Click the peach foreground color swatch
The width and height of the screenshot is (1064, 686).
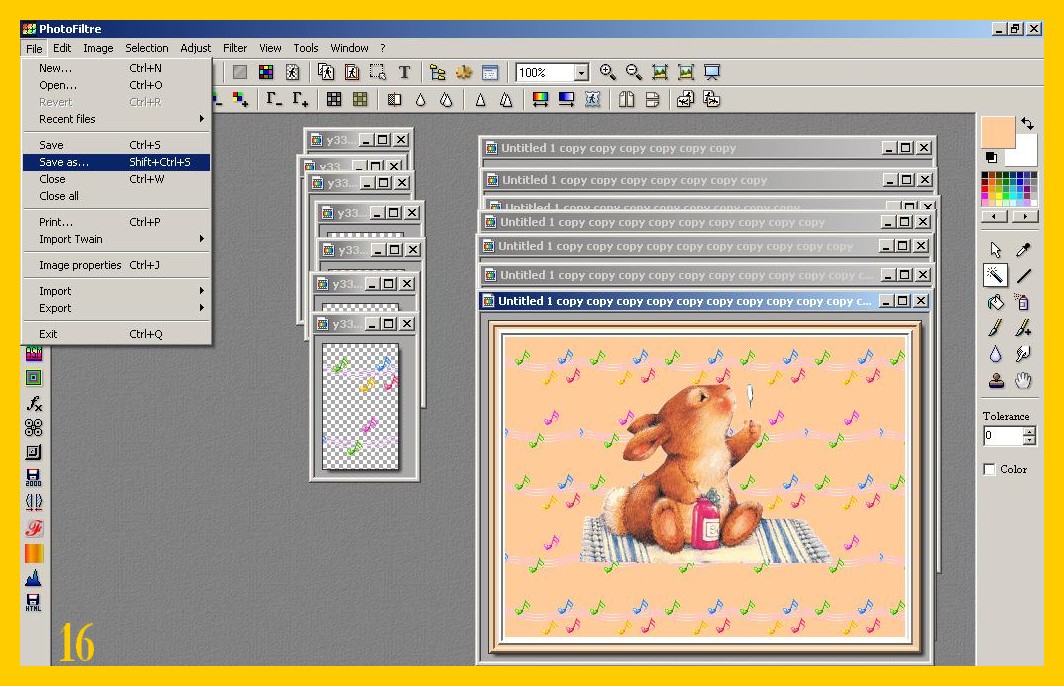pos(997,131)
